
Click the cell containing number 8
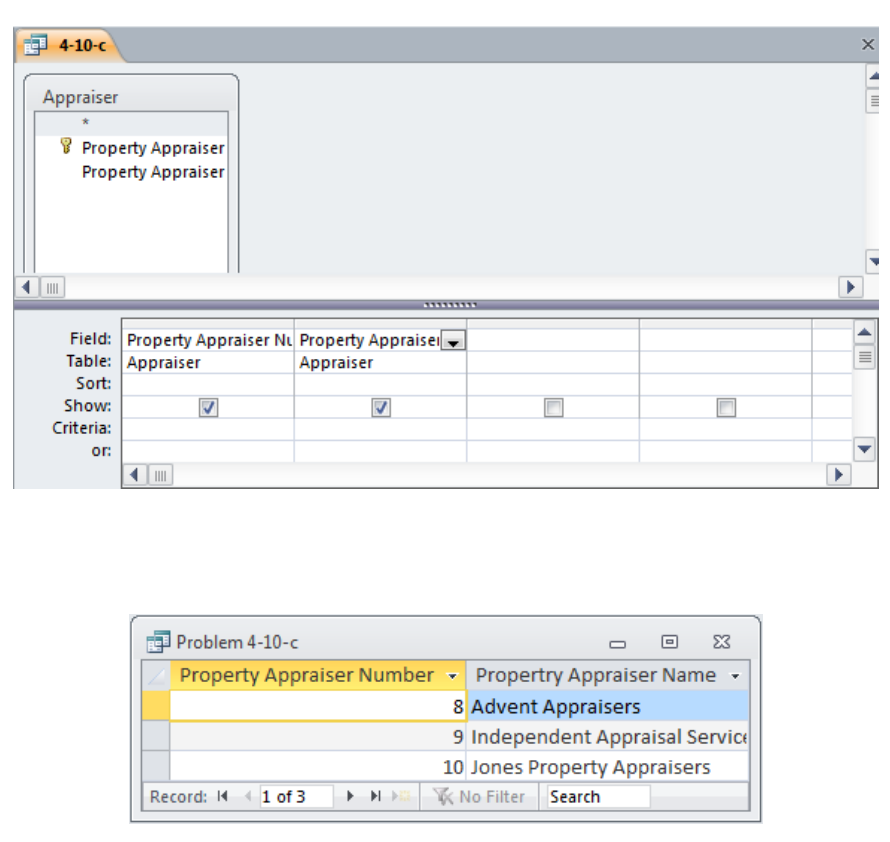pos(318,706)
